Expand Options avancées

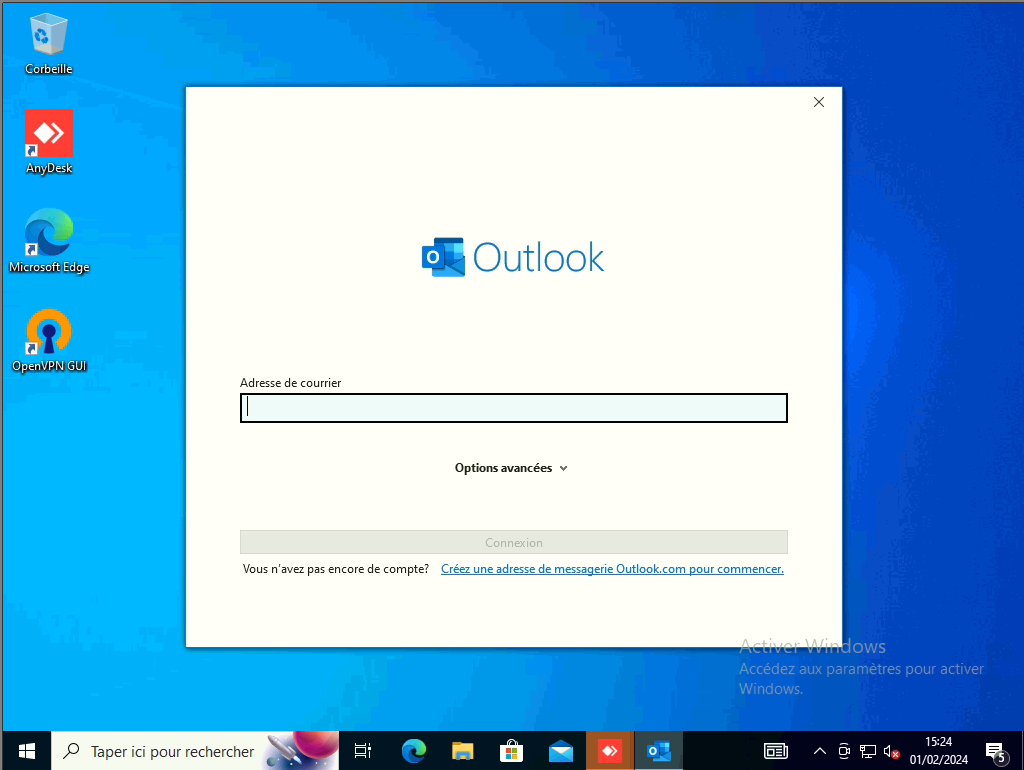point(511,468)
